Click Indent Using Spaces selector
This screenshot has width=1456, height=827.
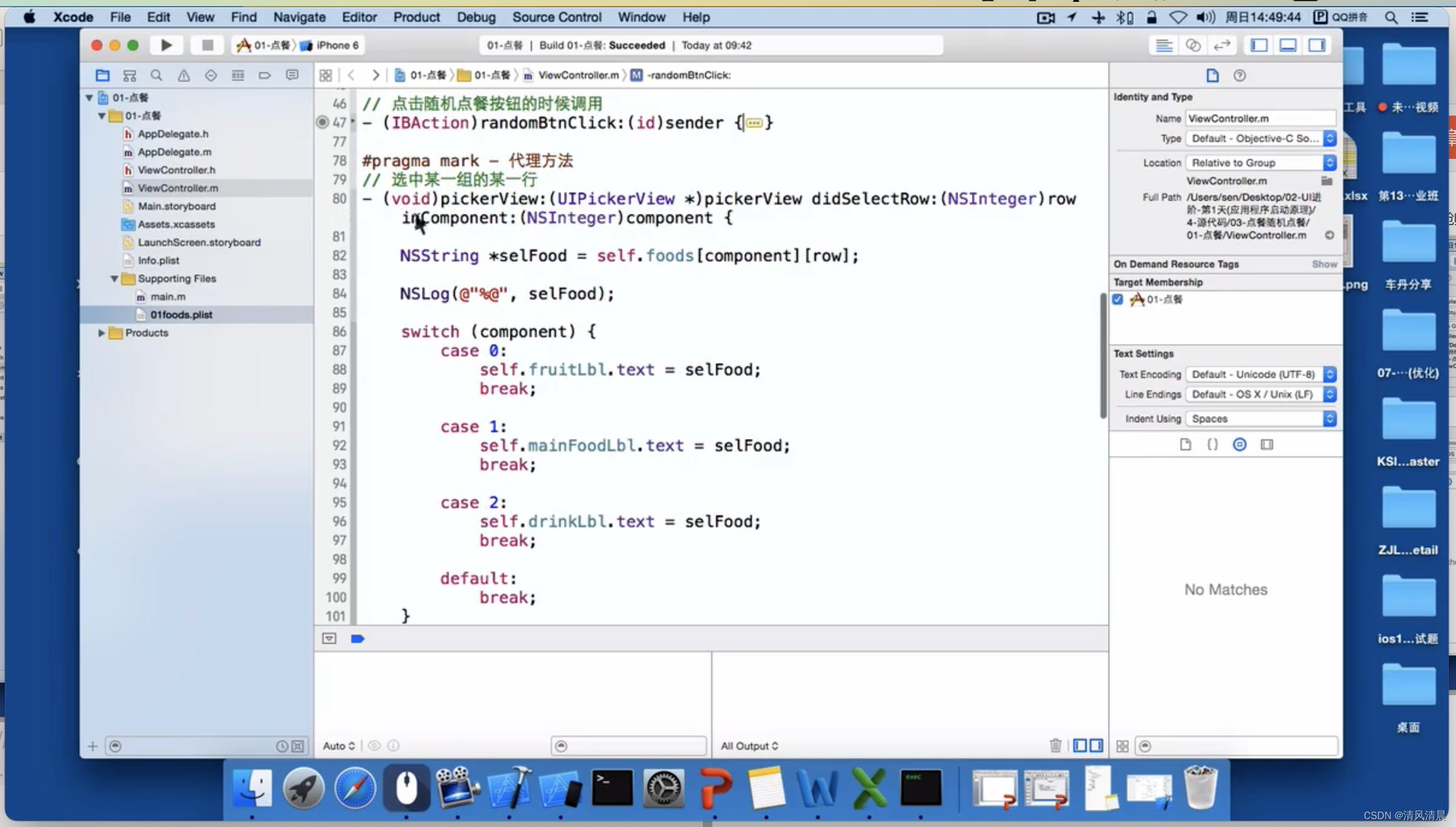[1260, 418]
